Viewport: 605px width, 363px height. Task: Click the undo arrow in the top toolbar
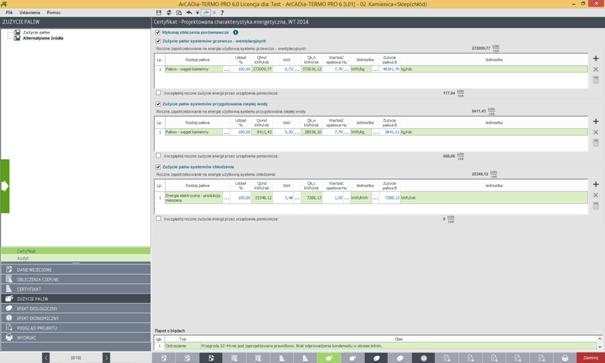point(189,13)
